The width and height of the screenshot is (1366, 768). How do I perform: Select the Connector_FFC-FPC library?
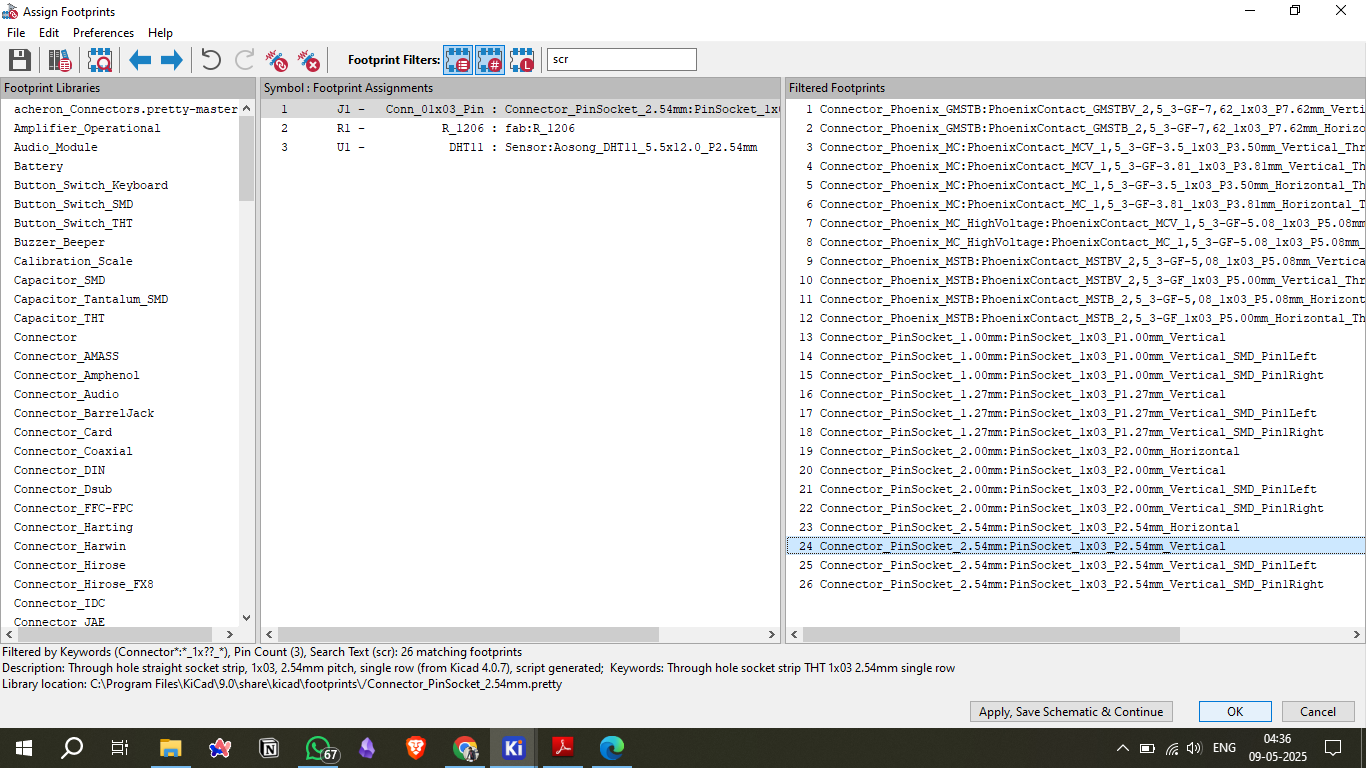coord(73,508)
